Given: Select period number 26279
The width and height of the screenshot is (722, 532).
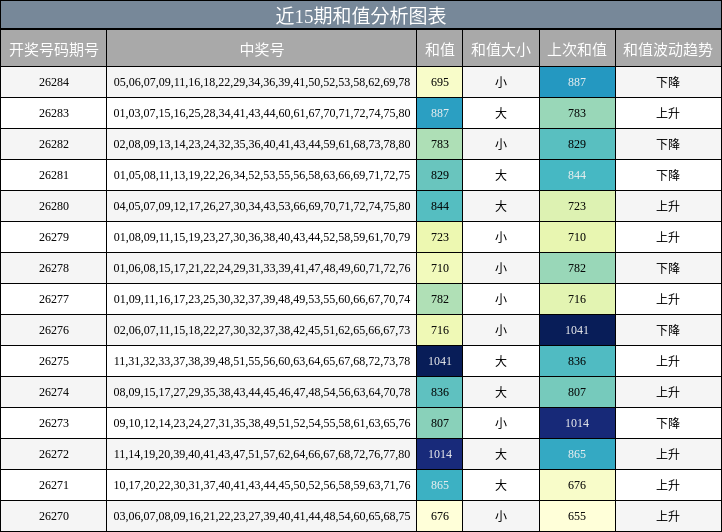Looking at the screenshot, I should (54, 237).
